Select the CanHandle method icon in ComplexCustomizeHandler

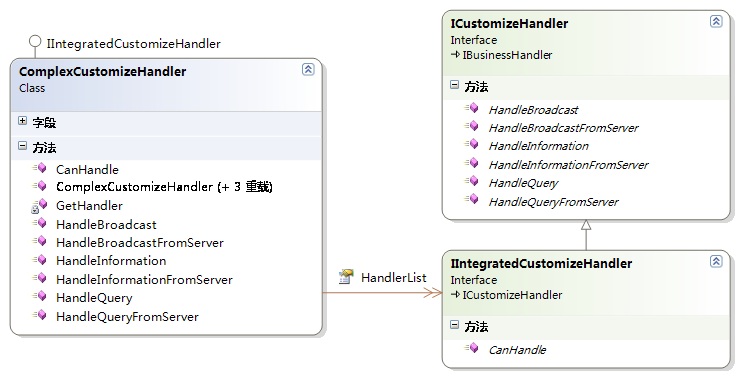(x=40, y=168)
